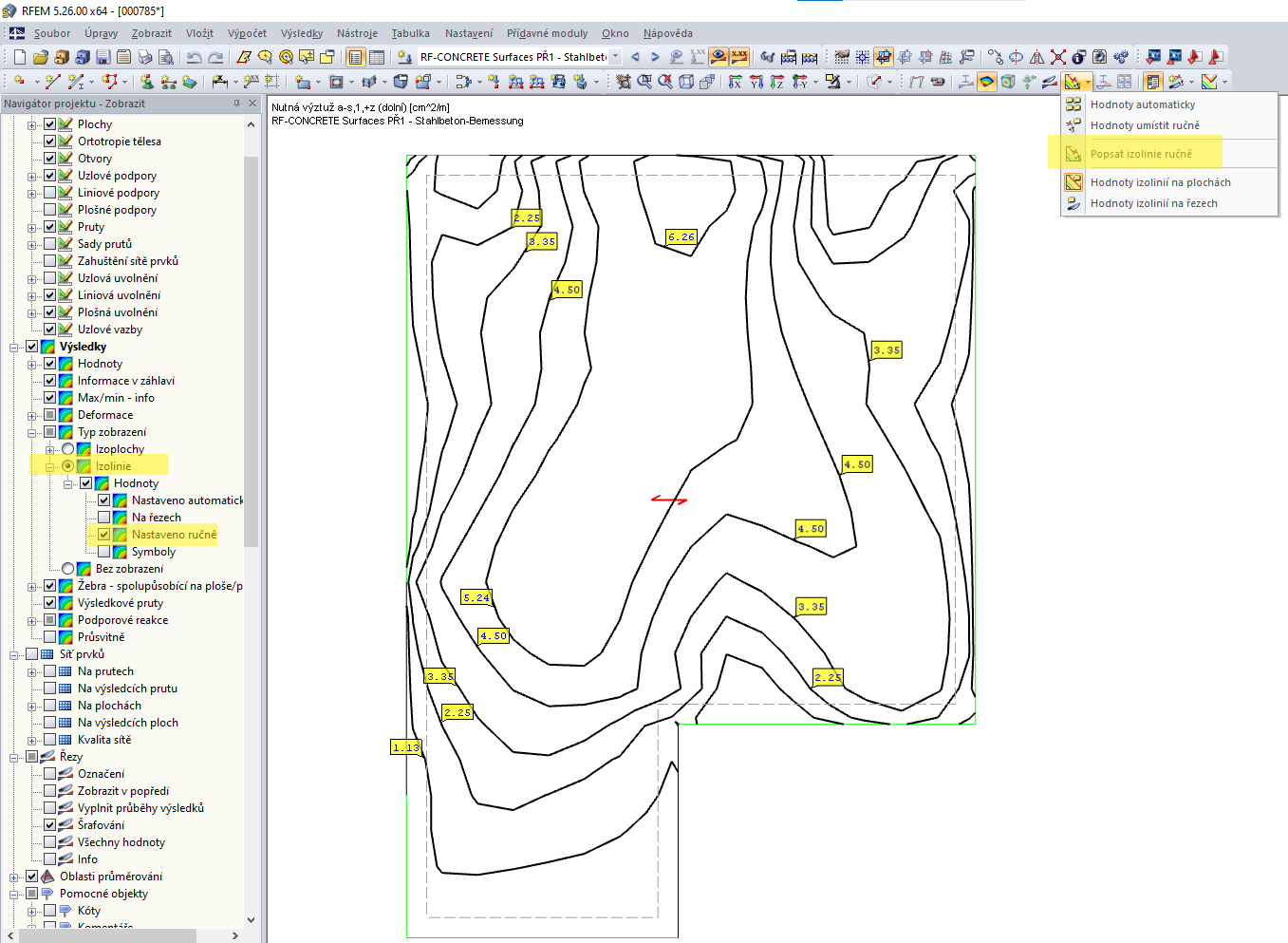
Task: Collapse the Izolinie Hodnoty subtree
Action: (68, 483)
